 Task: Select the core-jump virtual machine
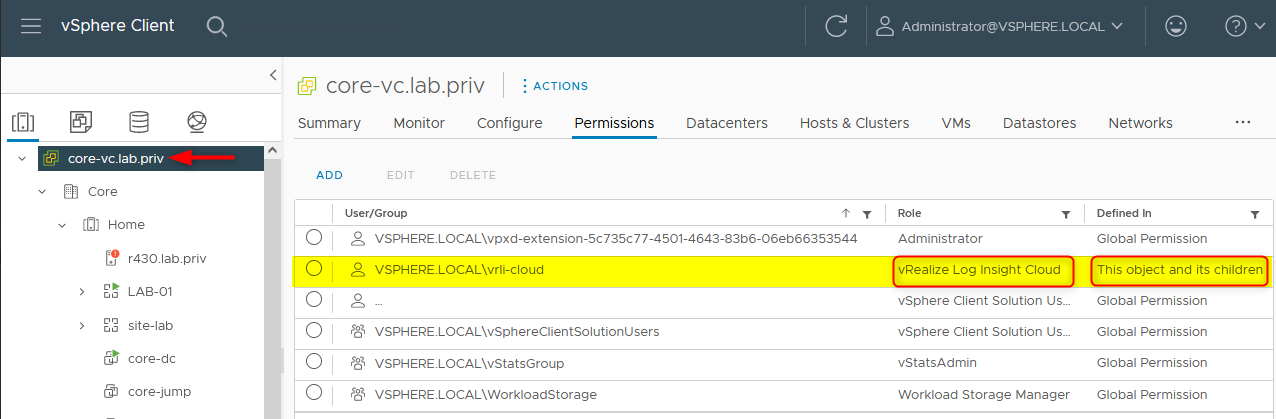click(159, 391)
